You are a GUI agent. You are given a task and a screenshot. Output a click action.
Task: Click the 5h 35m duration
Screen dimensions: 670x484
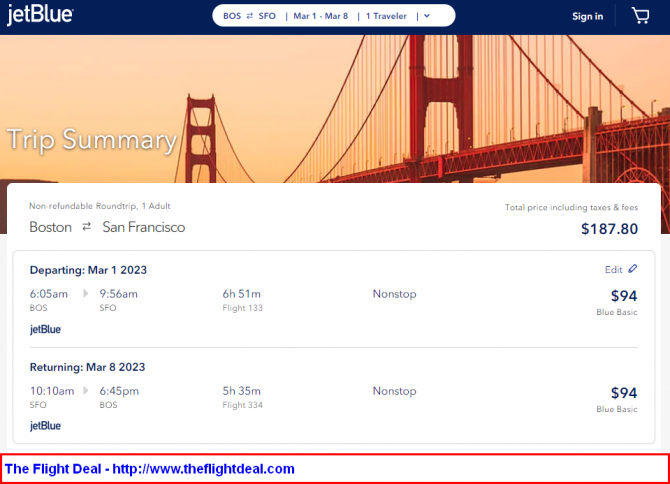click(241, 390)
